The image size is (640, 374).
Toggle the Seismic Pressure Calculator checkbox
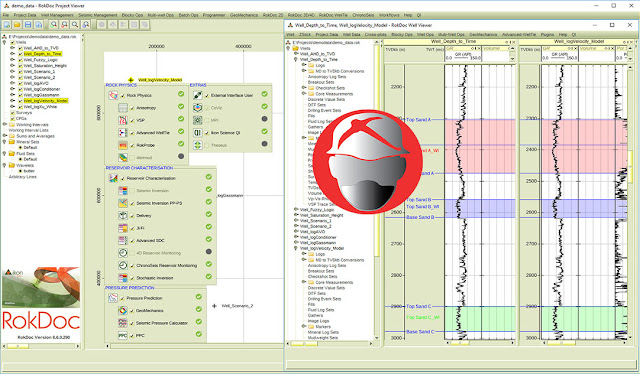132,323
